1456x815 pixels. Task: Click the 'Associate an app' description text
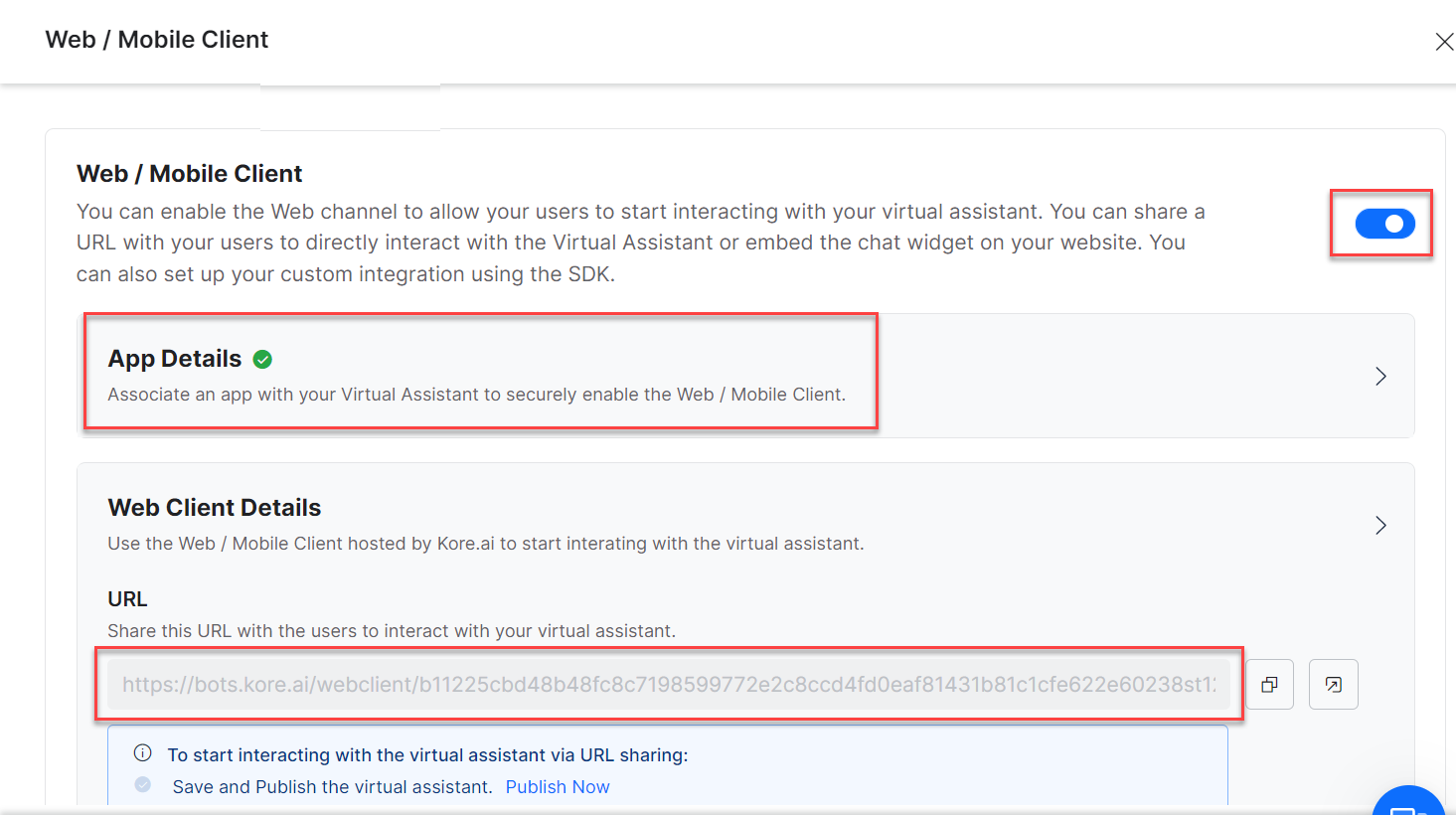(476, 395)
